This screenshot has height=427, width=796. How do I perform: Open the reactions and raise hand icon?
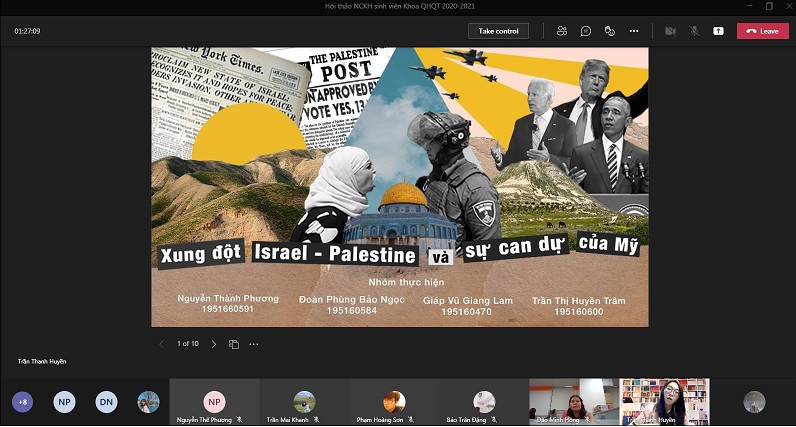610,31
